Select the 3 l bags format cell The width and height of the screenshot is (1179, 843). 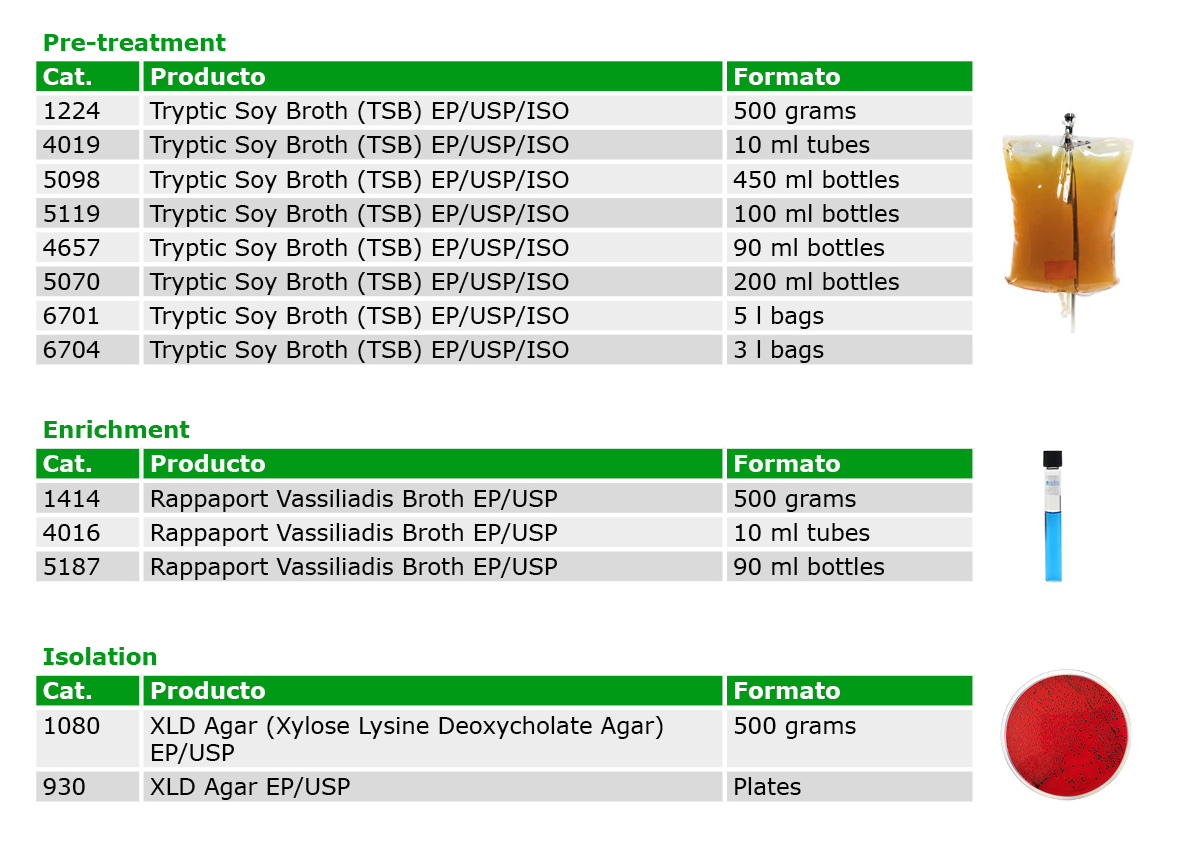[x=849, y=350]
